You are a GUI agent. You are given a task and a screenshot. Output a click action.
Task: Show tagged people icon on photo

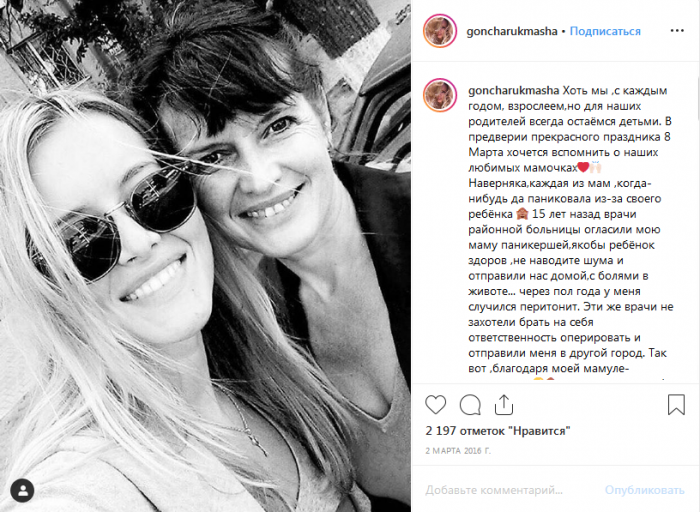point(22,491)
